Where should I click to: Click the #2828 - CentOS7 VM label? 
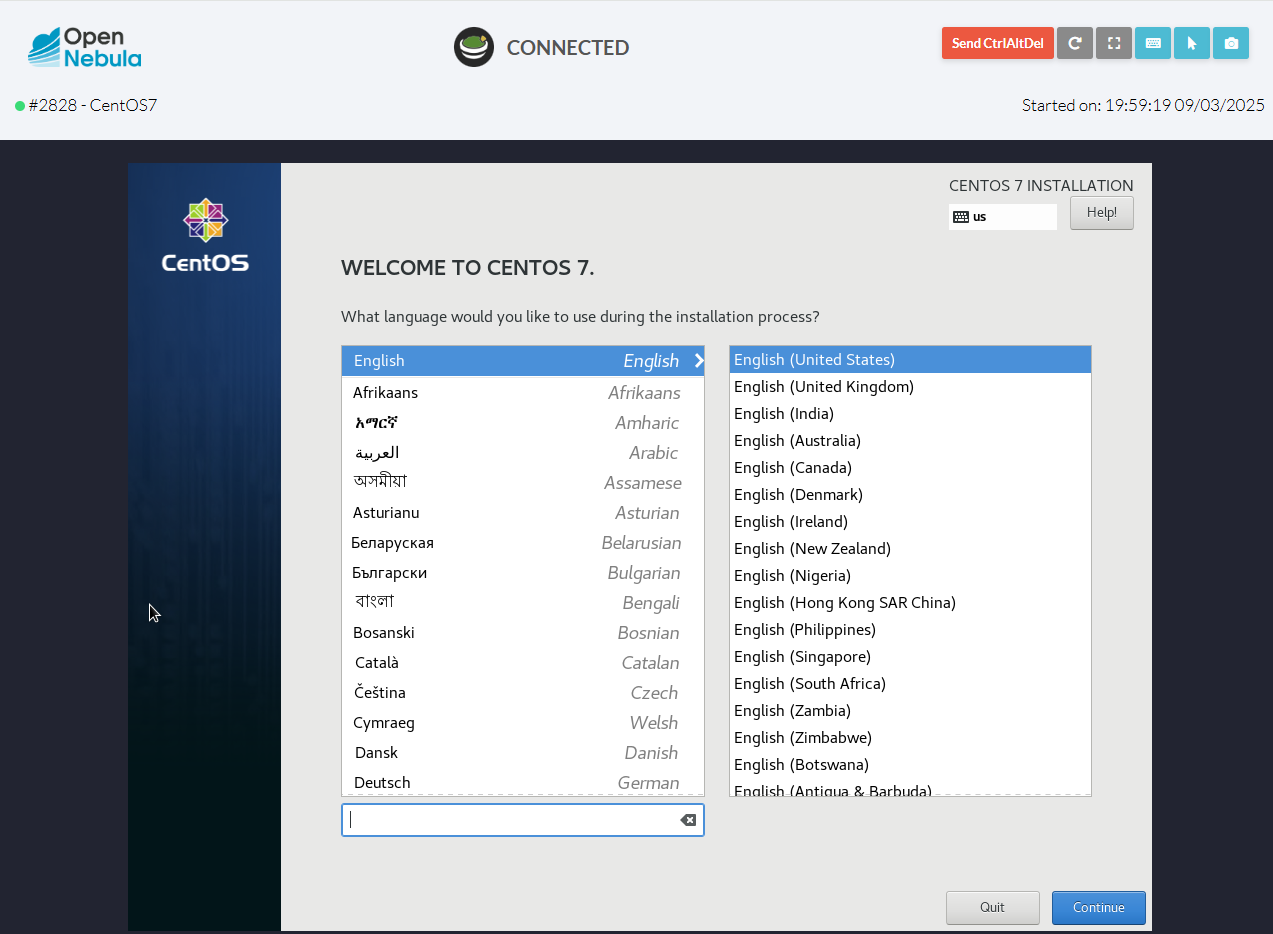(x=93, y=105)
